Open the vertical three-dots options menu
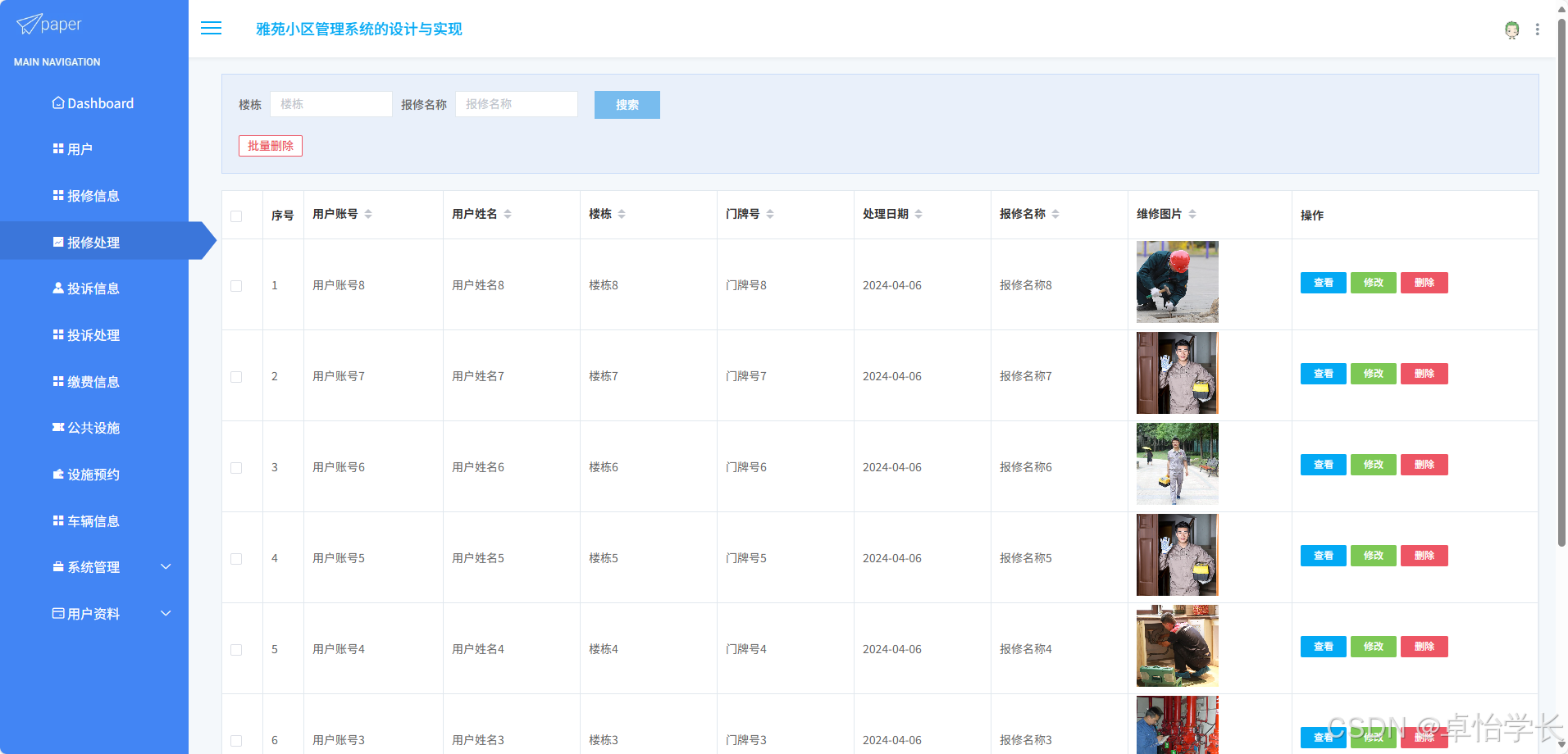The image size is (1568, 754). click(1538, 30)
